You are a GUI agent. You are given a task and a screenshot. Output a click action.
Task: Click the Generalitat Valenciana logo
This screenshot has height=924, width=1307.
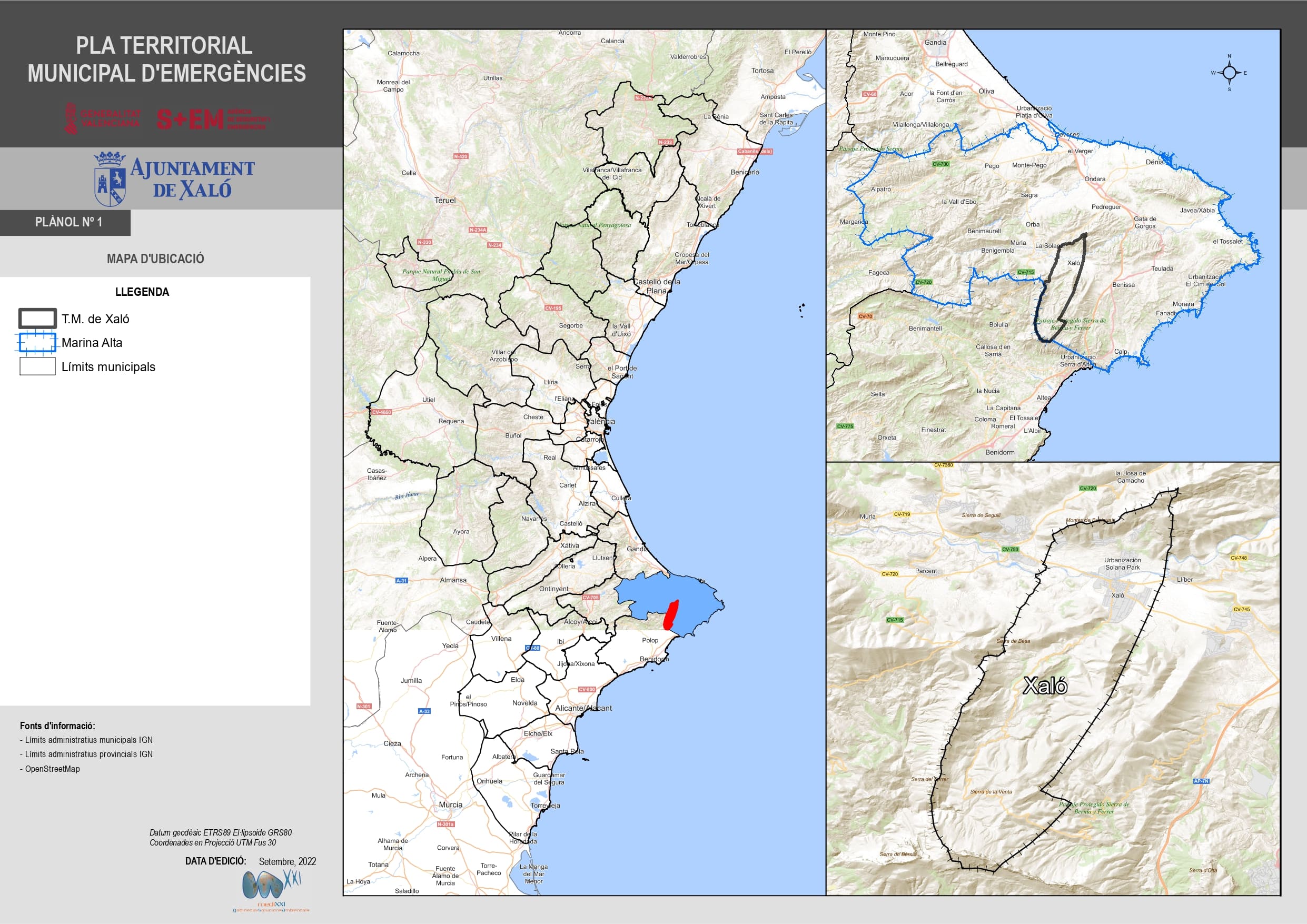pos(103,118)
